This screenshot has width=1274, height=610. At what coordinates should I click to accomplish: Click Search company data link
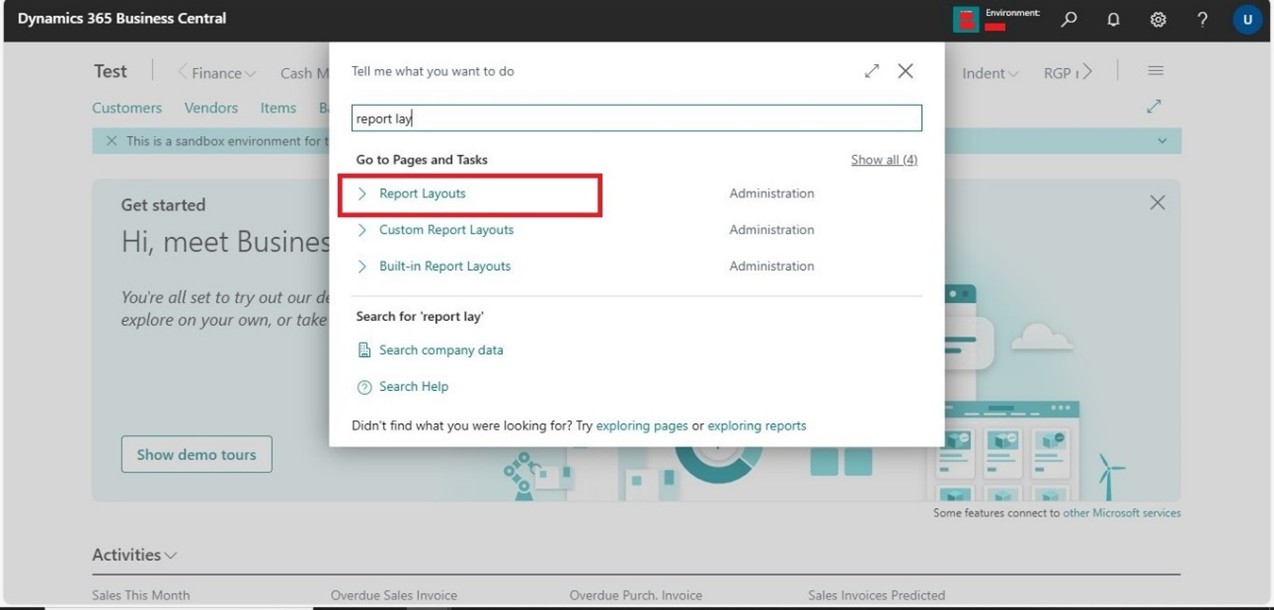(441, 350)
